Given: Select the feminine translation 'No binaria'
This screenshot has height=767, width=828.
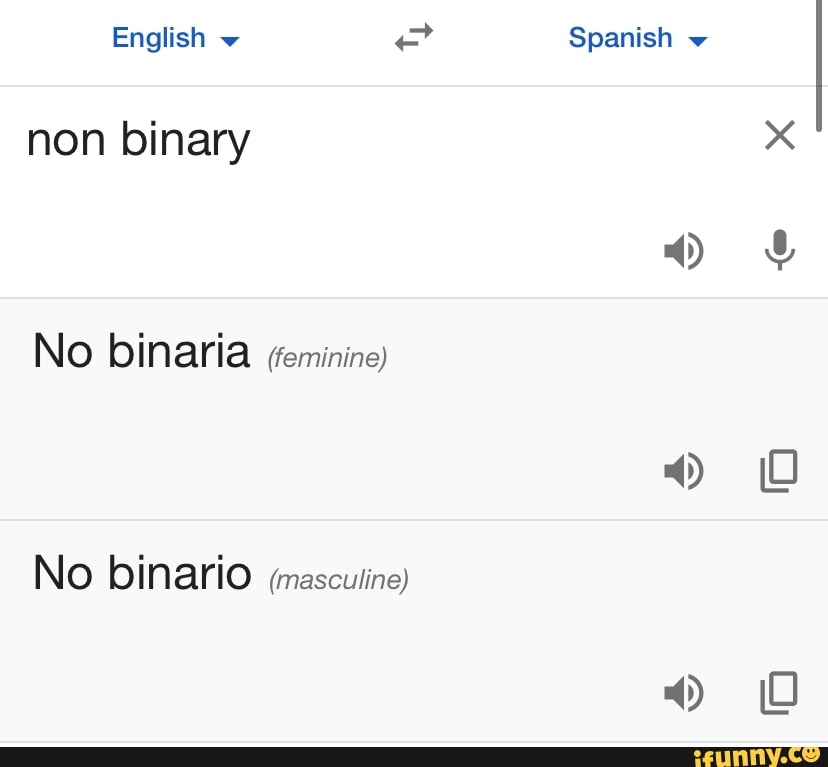Looking at the screenshot, I should pos(140,351).
